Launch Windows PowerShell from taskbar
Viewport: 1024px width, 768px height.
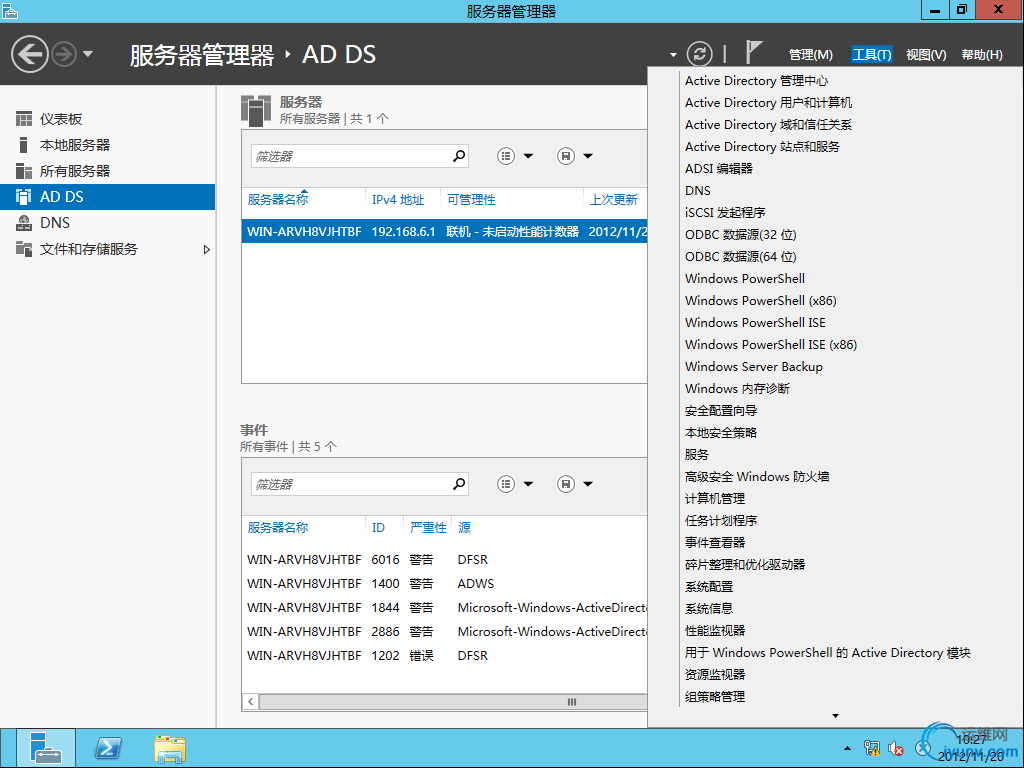(x=108, y=748)
